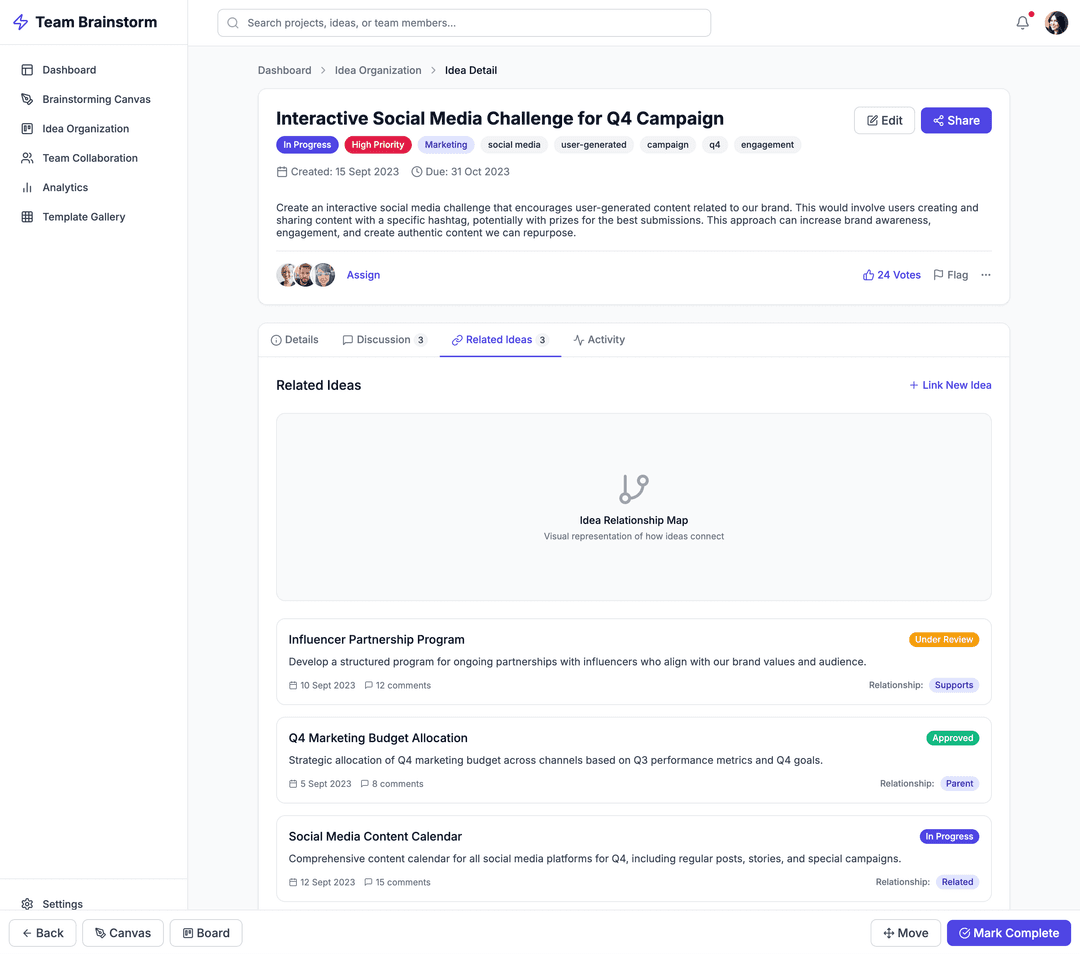Focus the search projects input field
1080x956 pixels.
pos(464,23)
